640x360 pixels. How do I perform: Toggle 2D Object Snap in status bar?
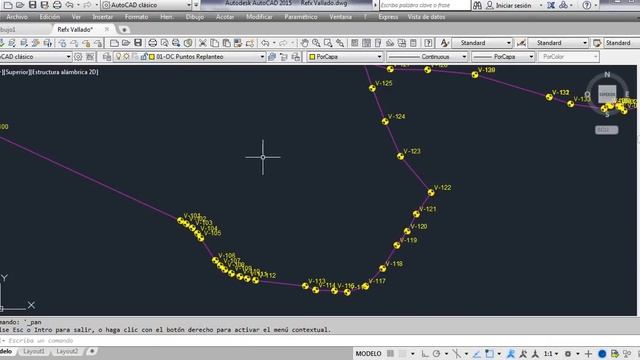[489, 353]
